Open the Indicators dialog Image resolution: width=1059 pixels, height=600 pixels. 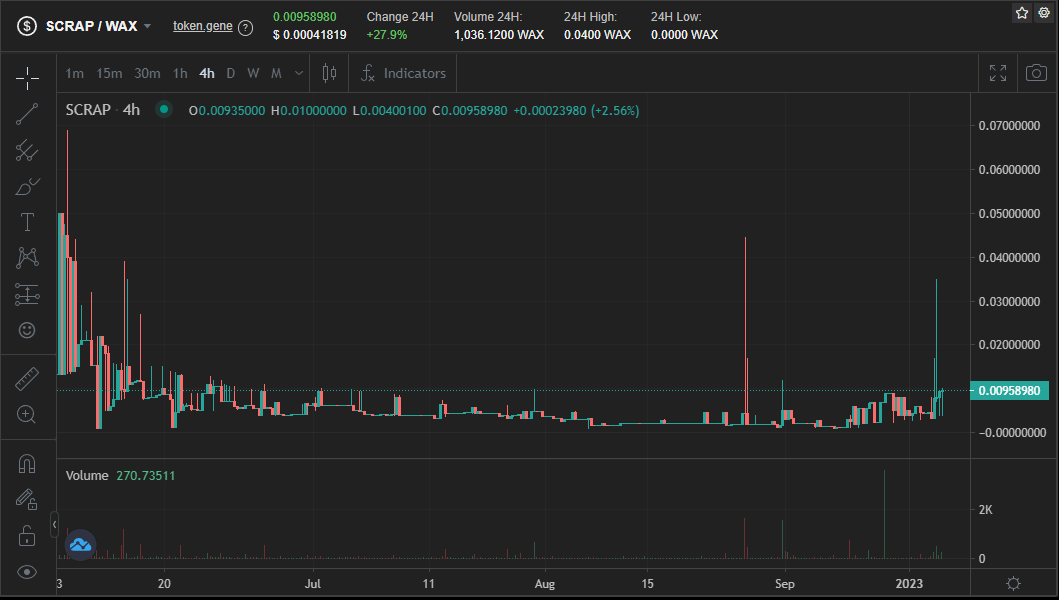pos(403,73)
